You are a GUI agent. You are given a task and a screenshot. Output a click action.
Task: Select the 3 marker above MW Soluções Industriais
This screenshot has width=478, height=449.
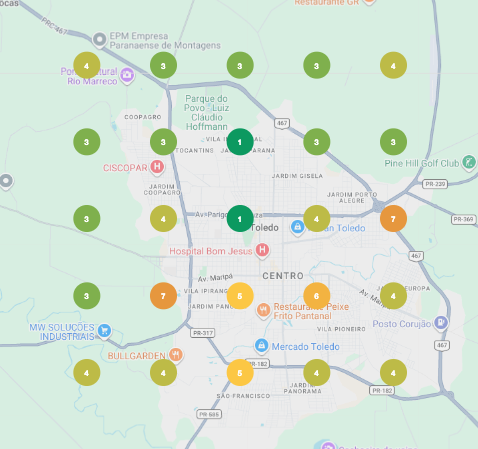[x=87, y=296]
